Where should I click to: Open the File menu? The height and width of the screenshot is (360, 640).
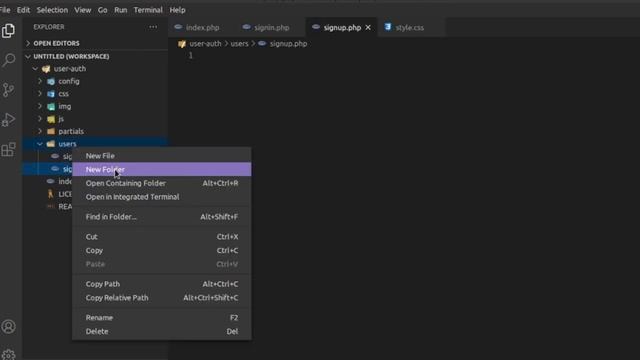coord(5,10)
